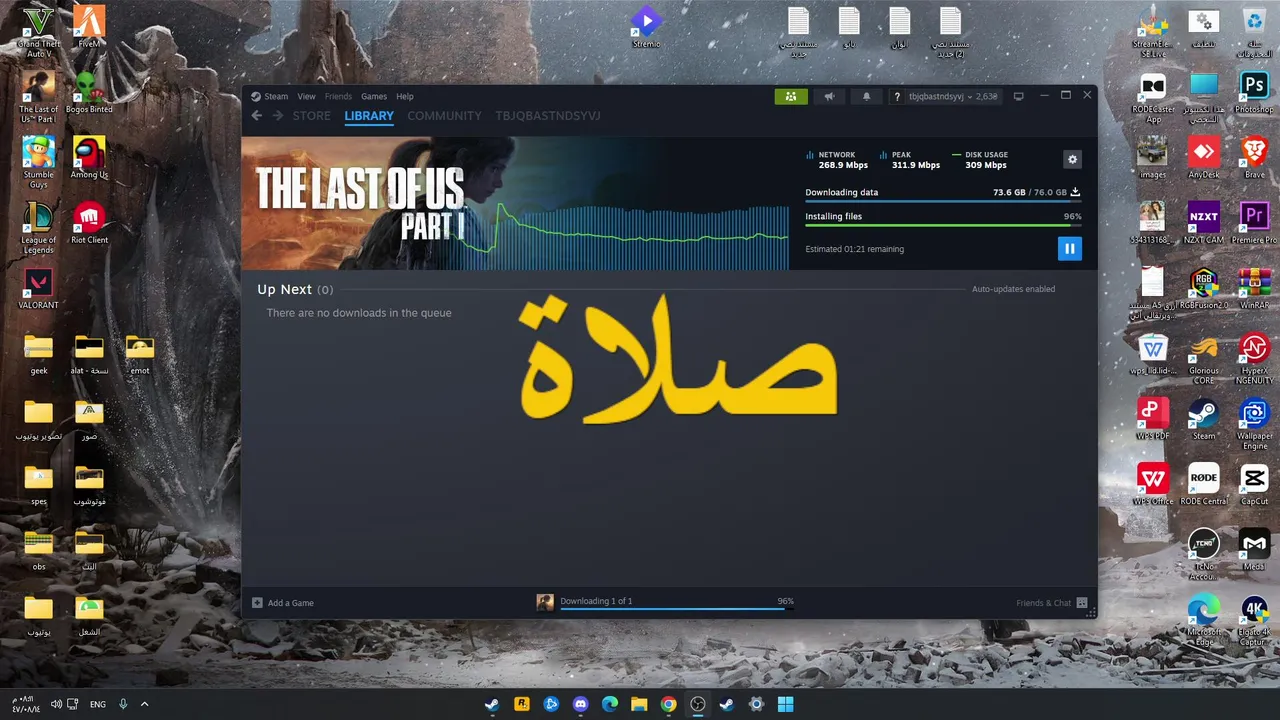This screenshot has height=720, width=1280.
Task: Open Steam notifications bell
Action: click(x=866, y=96)
